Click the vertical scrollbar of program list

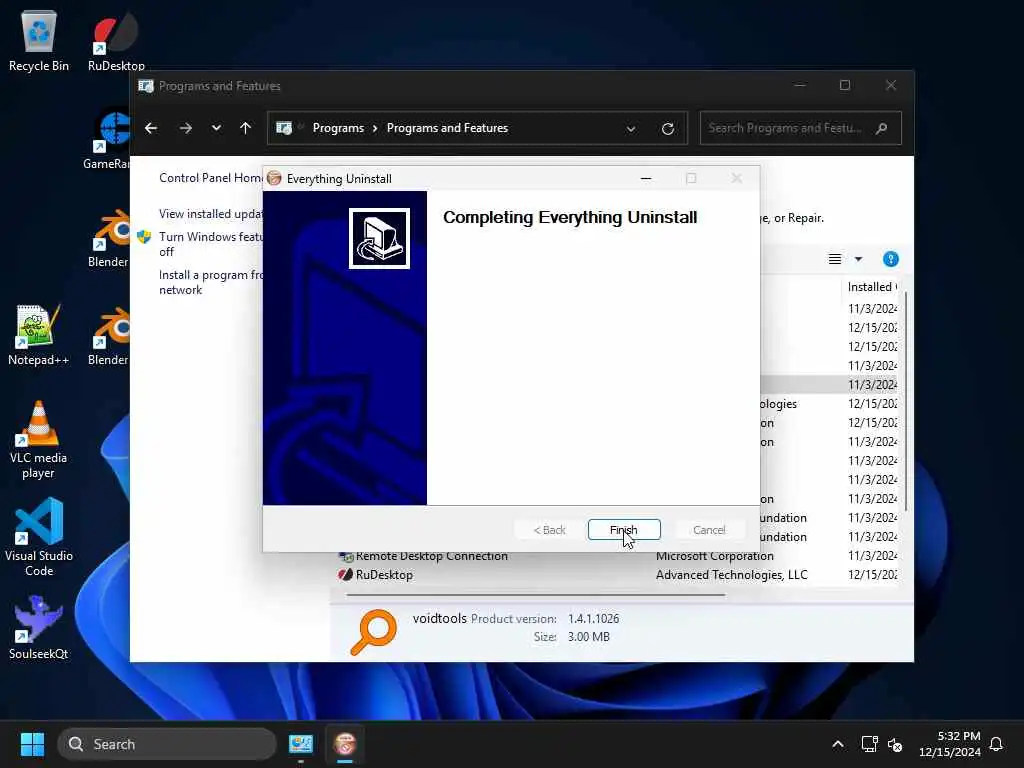click(x=906, y=401)
